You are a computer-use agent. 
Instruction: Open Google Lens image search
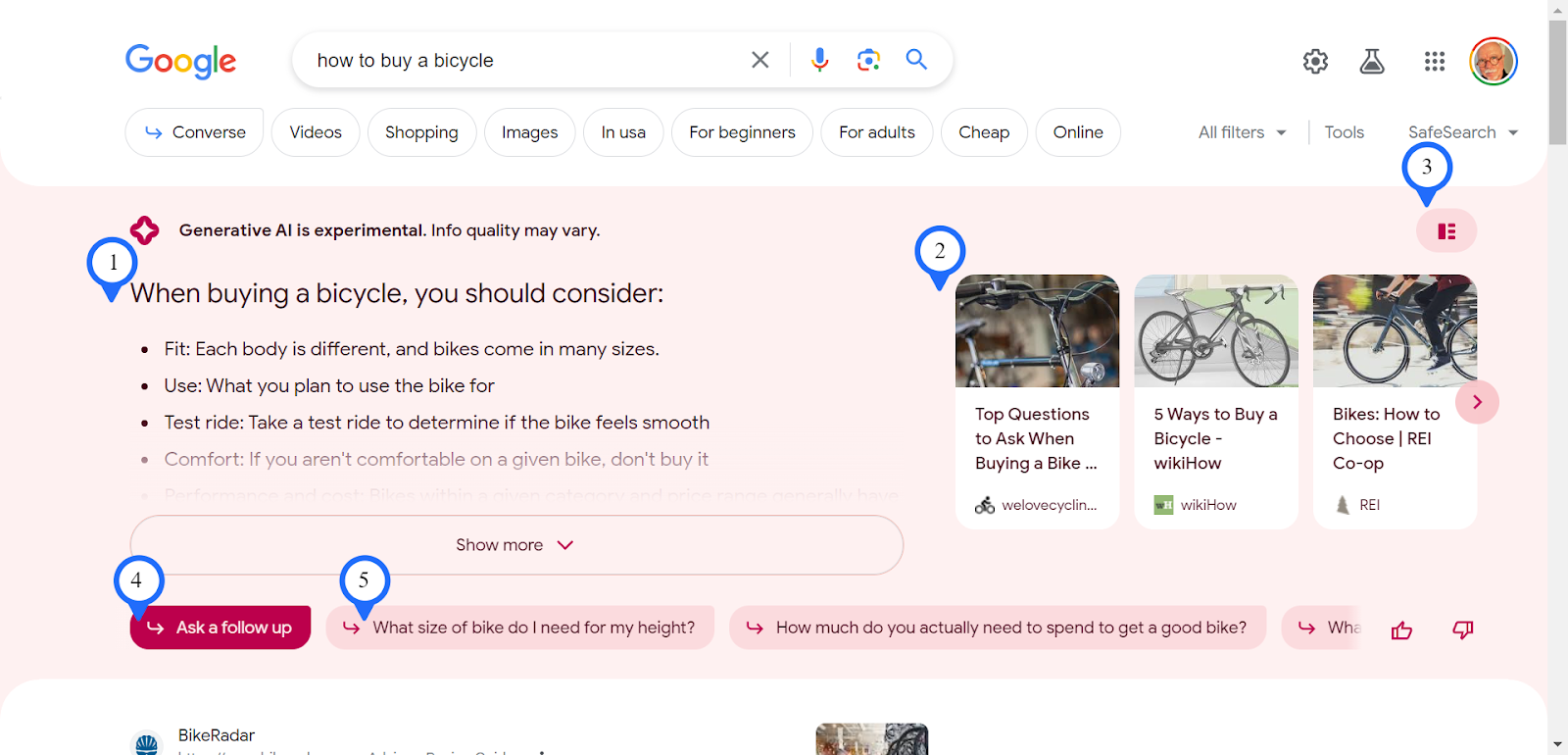click(867, 60)
